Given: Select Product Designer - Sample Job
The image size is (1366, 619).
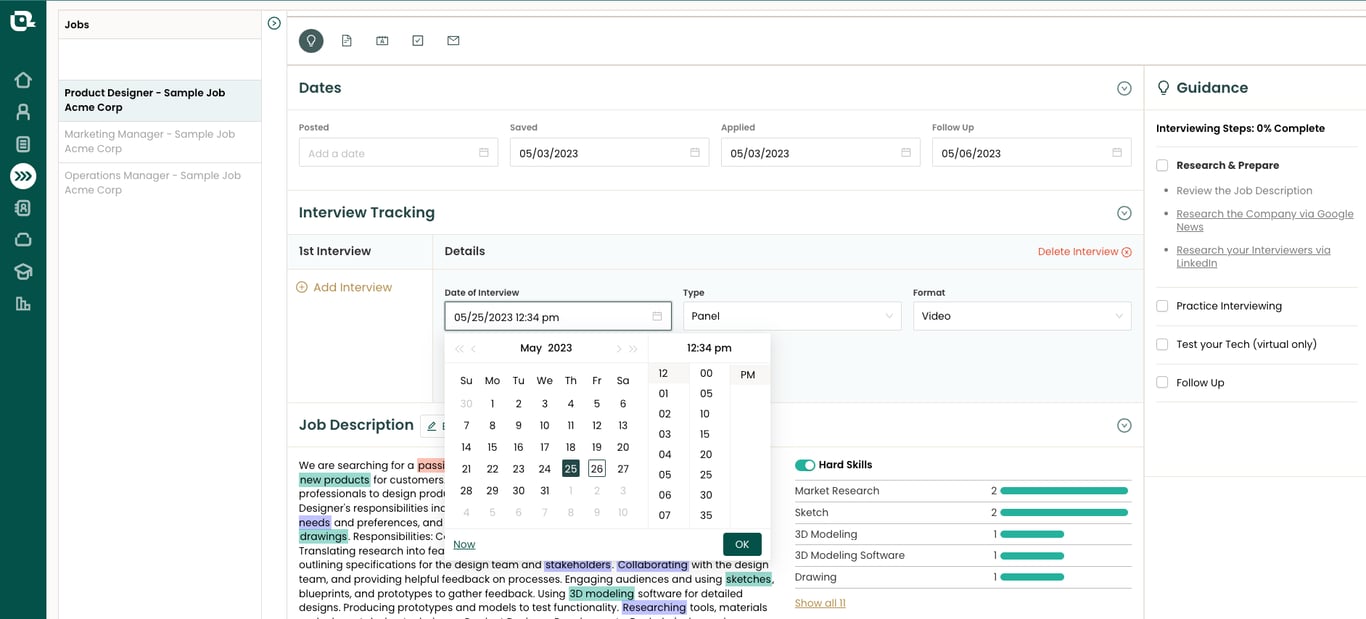Looking at the screenshot, I should [x=160, y=100].
